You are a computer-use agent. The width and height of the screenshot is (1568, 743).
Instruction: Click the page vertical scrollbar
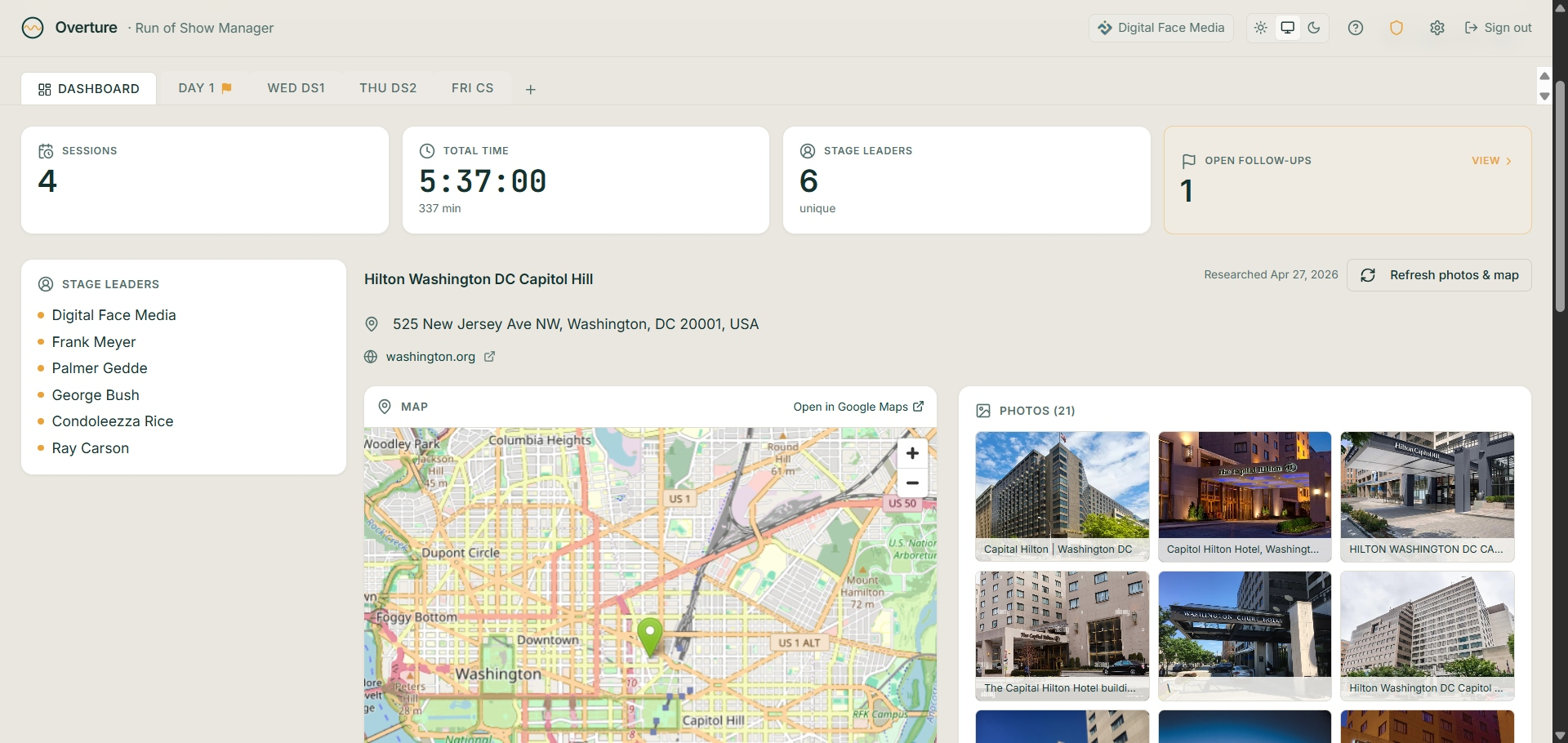click(x=1560, y=196)
